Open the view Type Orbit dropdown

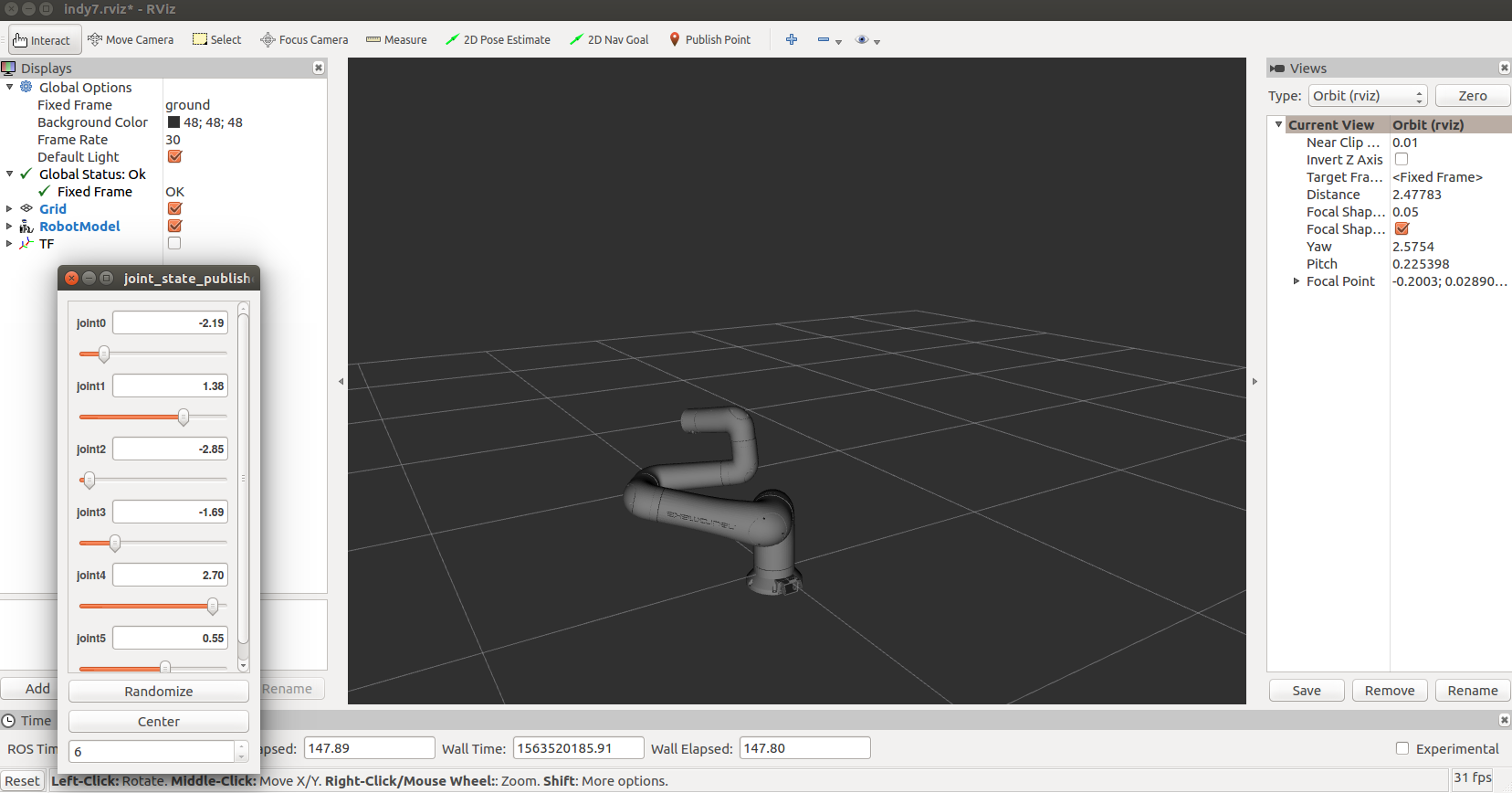coord(1368,96)
